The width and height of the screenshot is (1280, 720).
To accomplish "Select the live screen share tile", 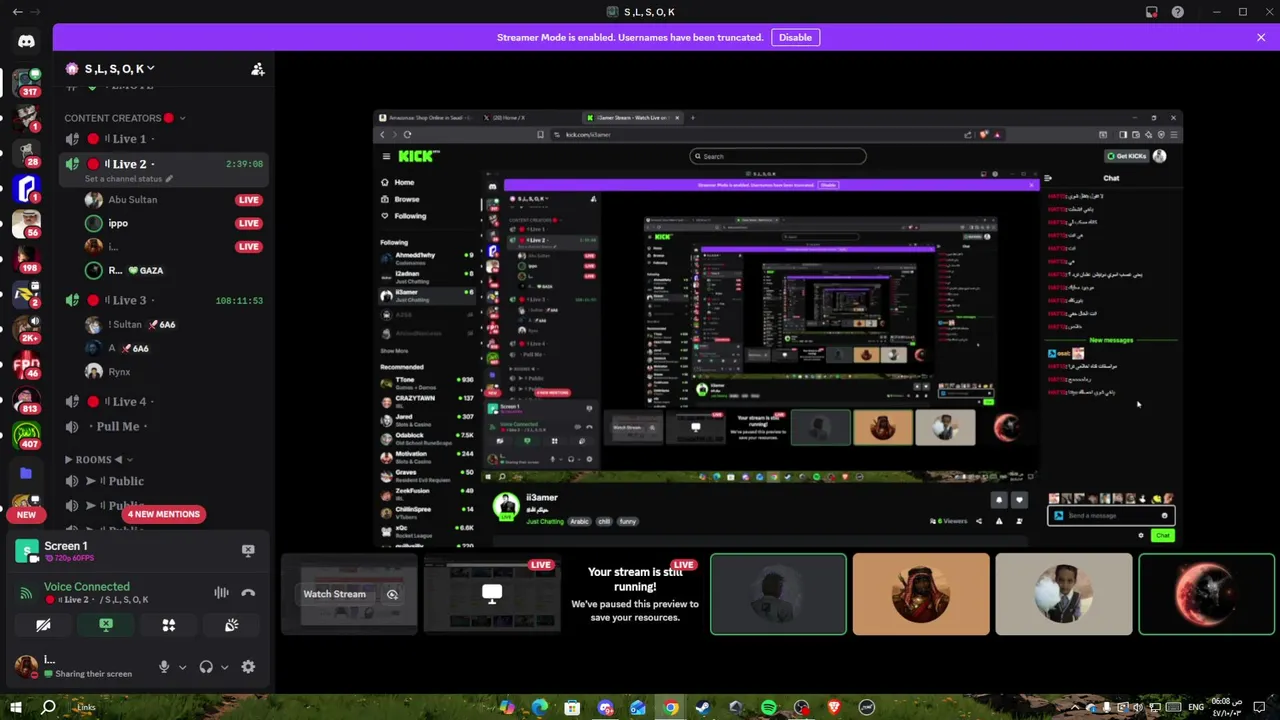I will (x=491, y=595).
